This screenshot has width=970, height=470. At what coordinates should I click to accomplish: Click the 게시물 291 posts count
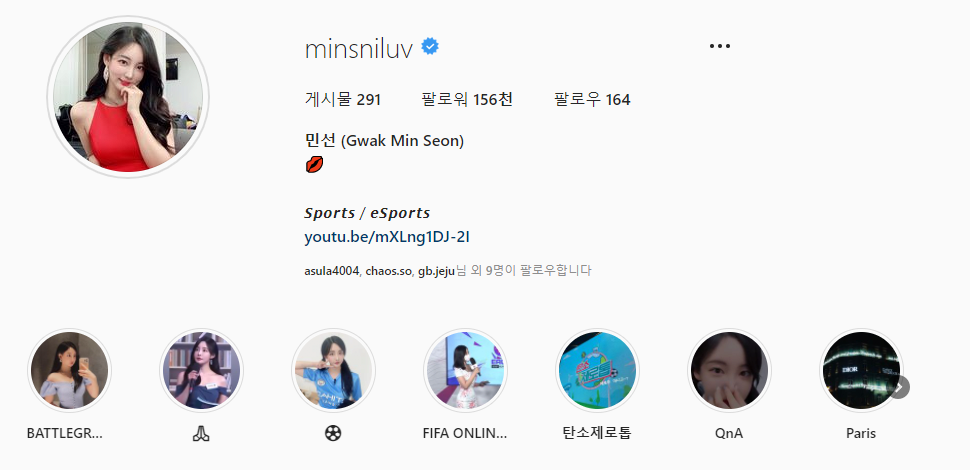pos(343,99)
